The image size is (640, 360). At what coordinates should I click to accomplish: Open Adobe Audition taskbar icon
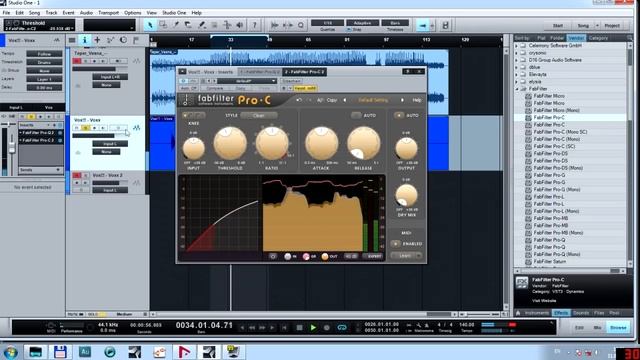coord(85,351)
